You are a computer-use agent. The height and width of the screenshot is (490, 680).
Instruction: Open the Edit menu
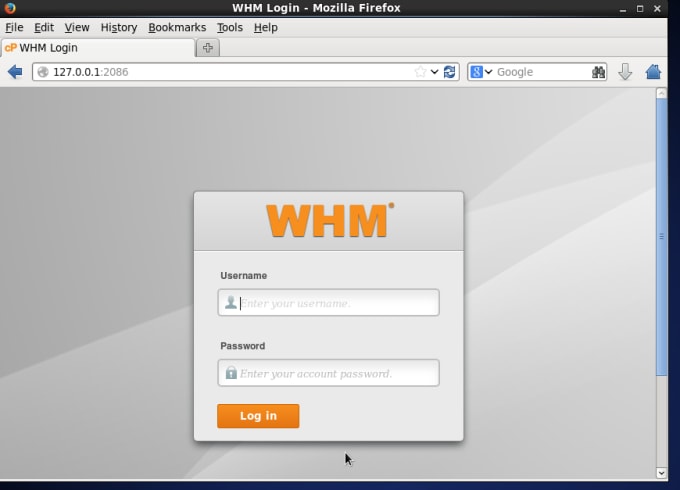point(44,27)
